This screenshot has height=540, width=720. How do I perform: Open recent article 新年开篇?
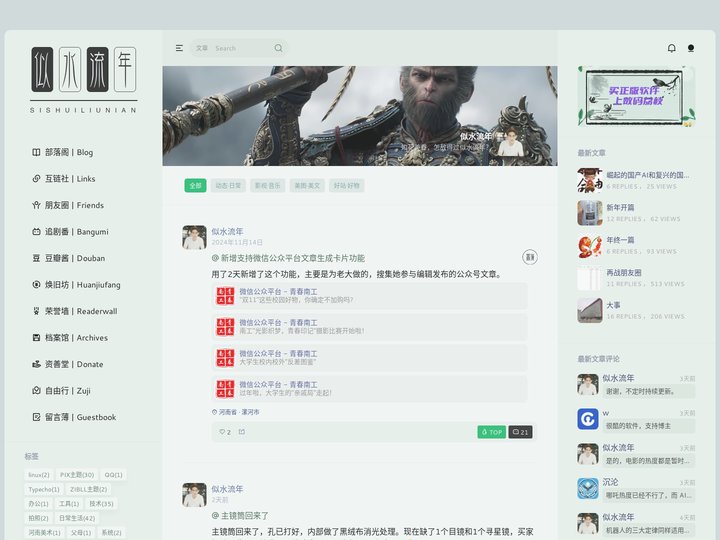pyautogui.click(x=620, y=208)
